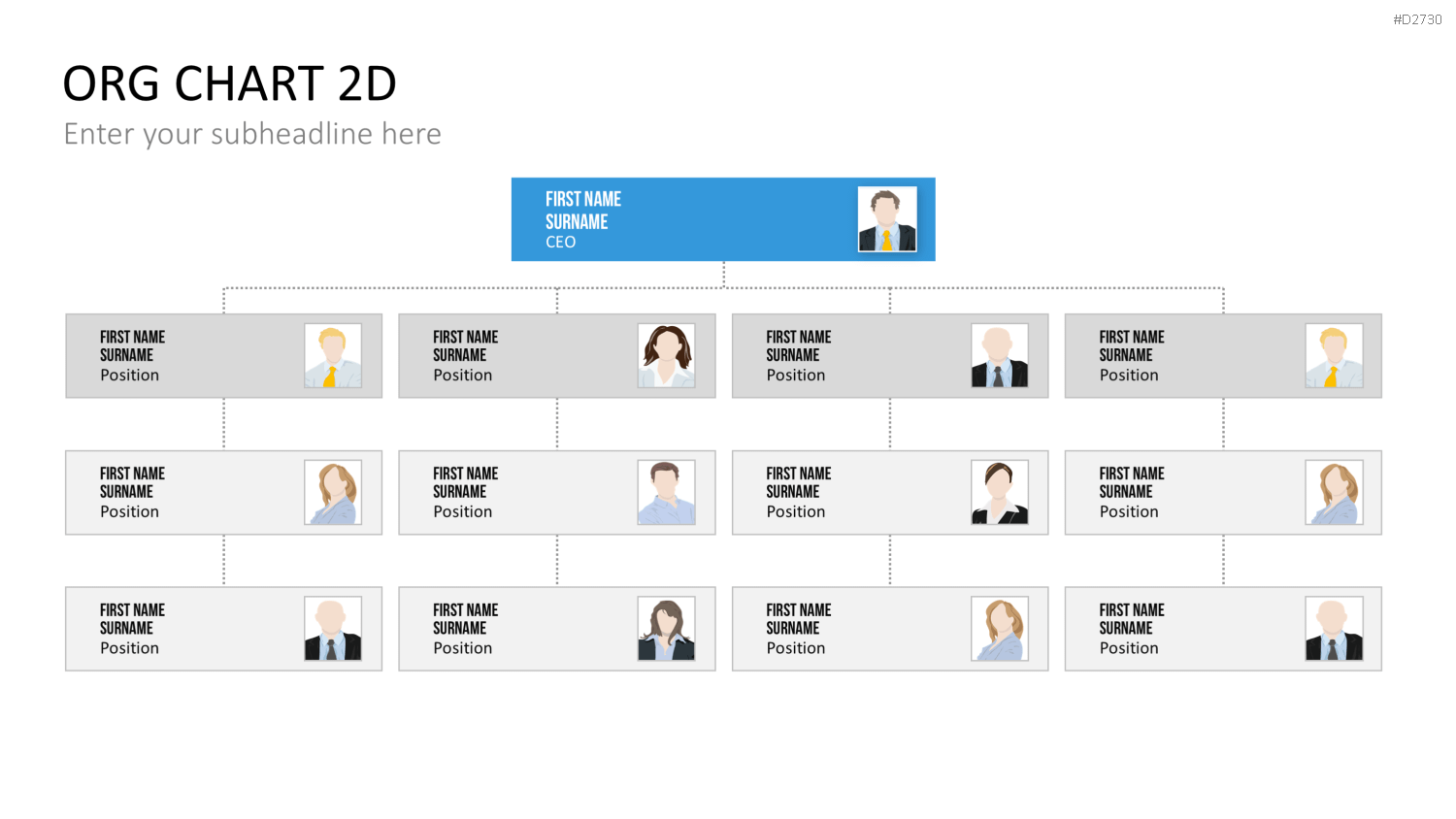
Task: Click "FIRST NAME" in the bottom-right card
Action: (x=1132, y=610)
